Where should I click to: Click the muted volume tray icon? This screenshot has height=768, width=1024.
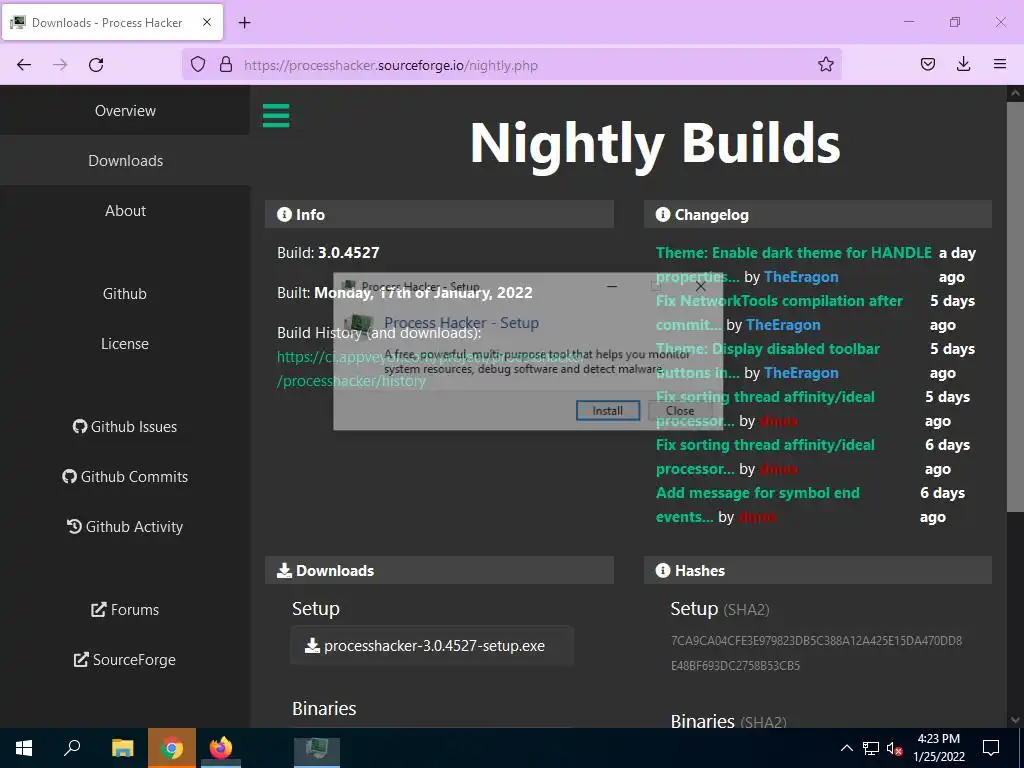click(894, 748)
